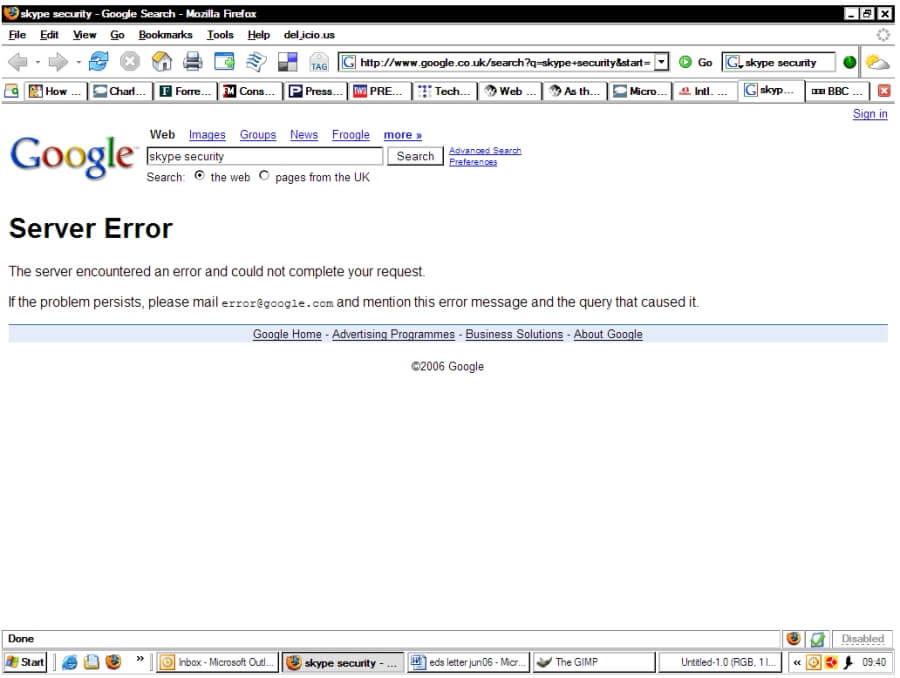Print the page with printer icon
The height and width of the screenshot is (678, 900).
point(193,61)
